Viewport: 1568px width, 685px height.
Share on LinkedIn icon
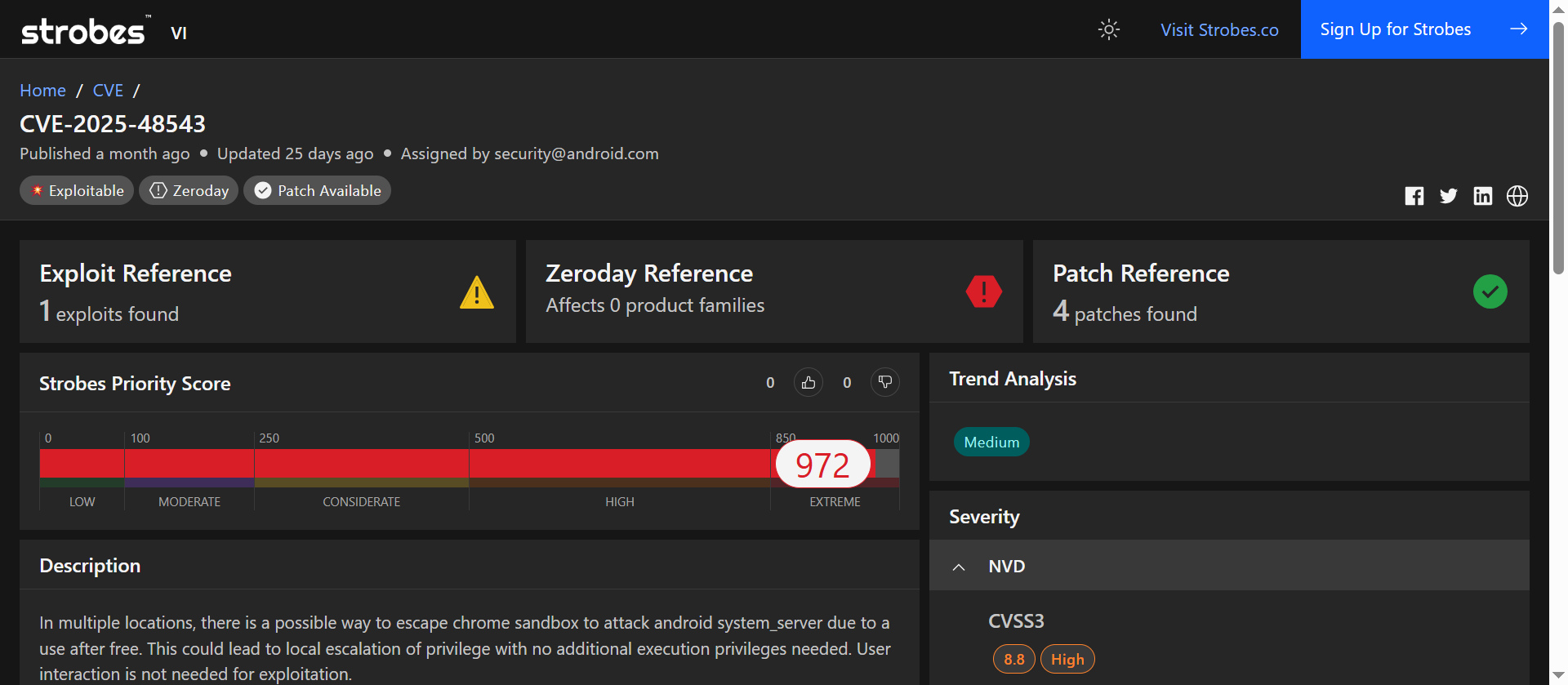point(1483,196)
